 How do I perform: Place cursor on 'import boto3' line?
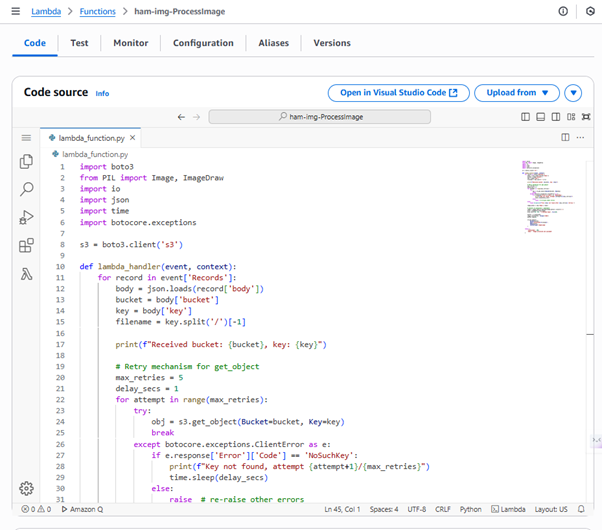click(x=106, y=167)
